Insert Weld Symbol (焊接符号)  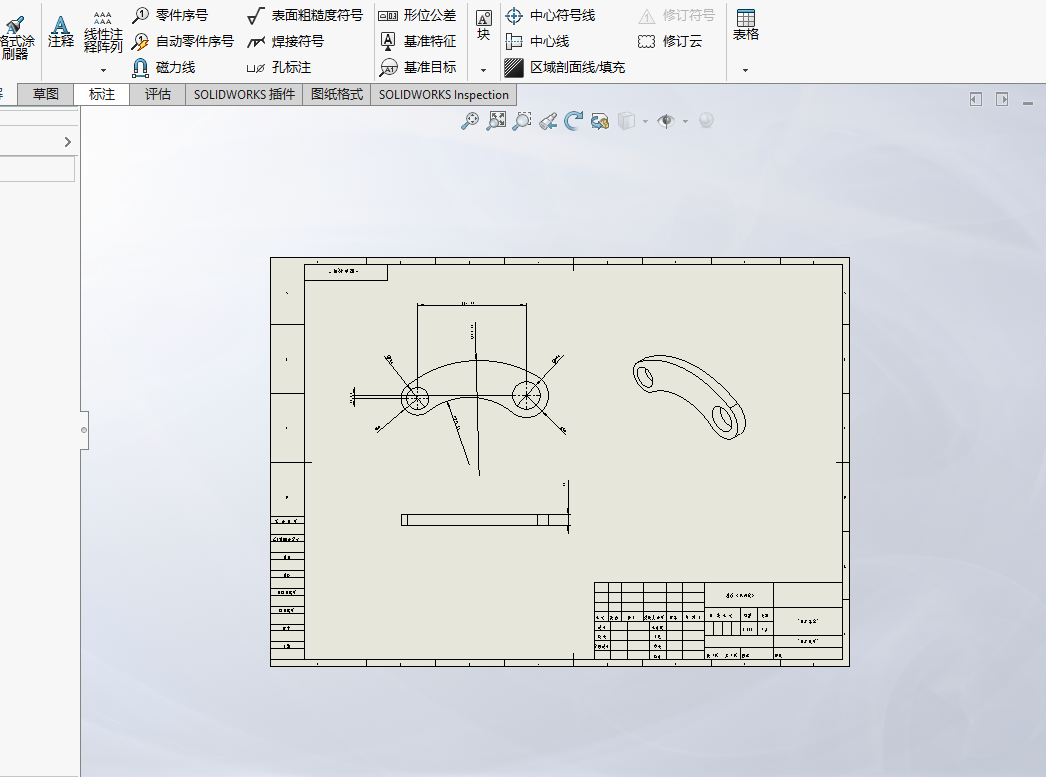[285, 41]
